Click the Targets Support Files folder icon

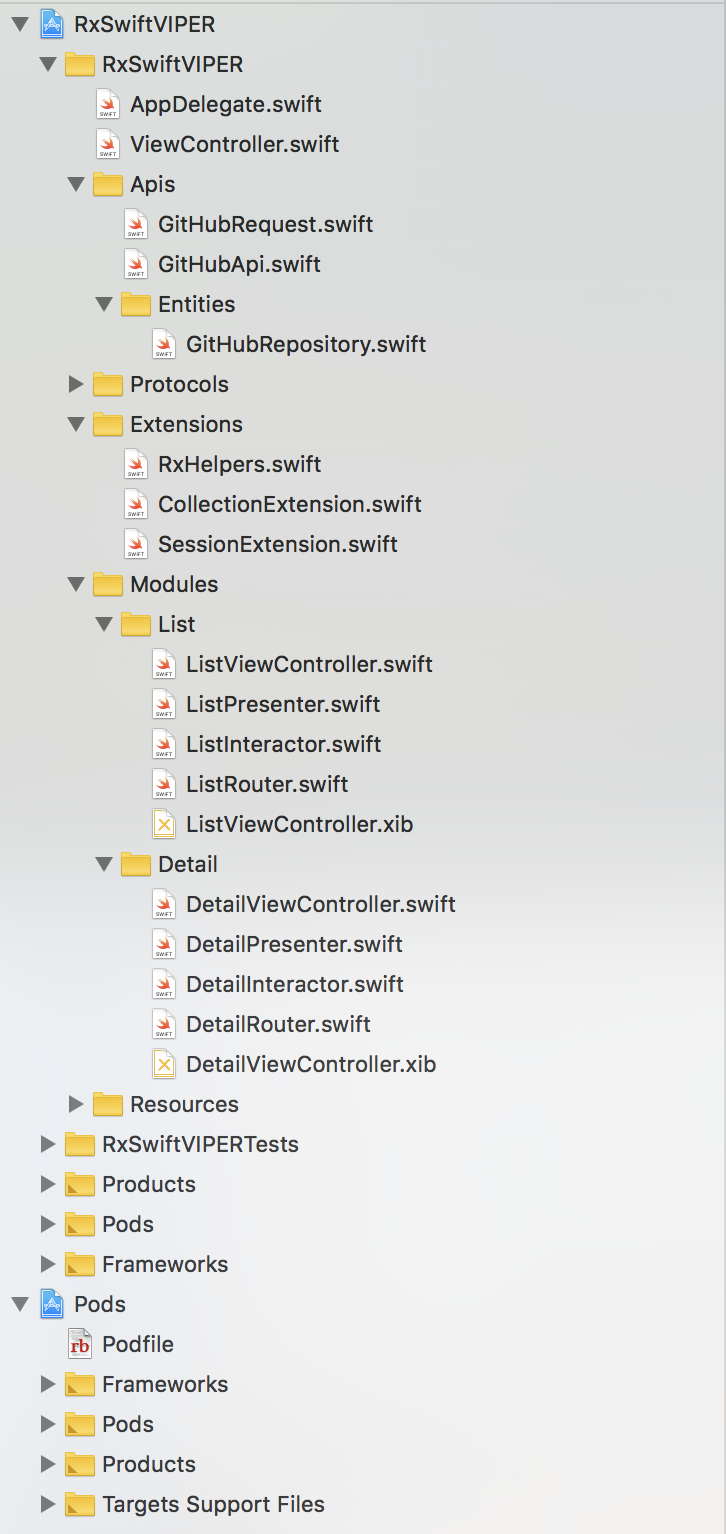[x=80, y=1504]
